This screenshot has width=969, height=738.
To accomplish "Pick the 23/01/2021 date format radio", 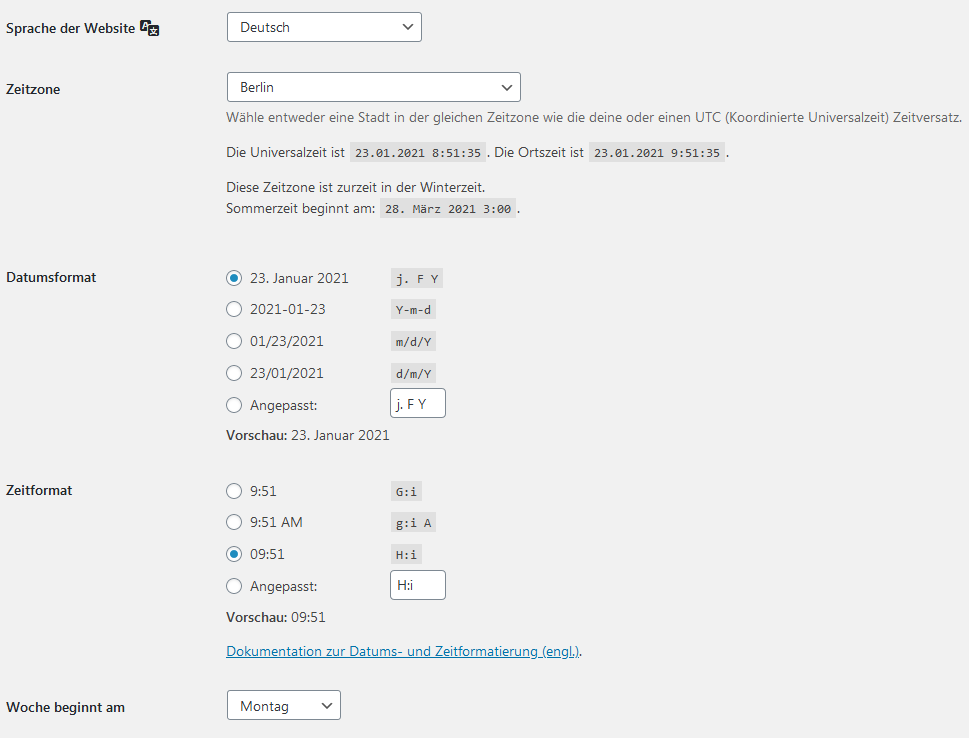I will tap(234, 373).
